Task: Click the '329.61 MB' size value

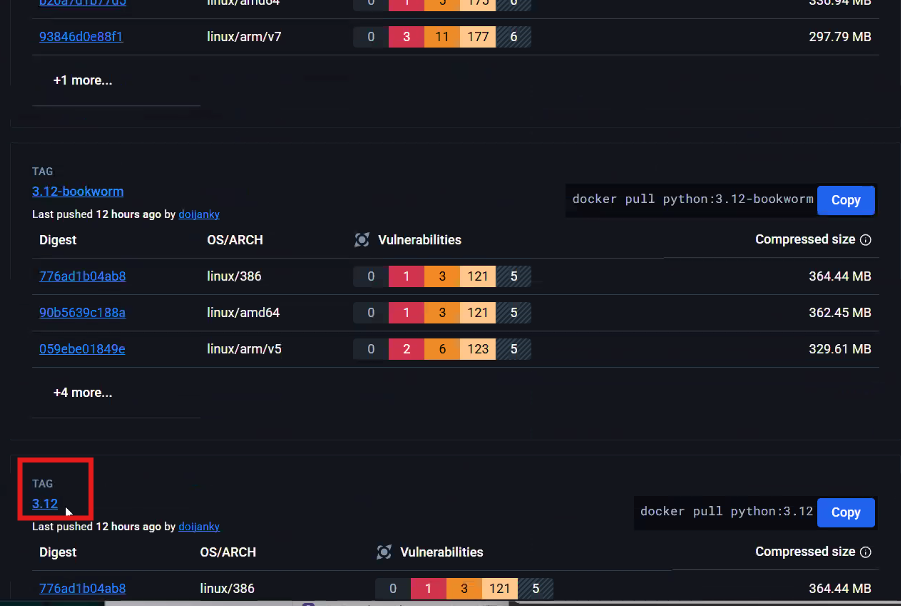Action: 840,349
